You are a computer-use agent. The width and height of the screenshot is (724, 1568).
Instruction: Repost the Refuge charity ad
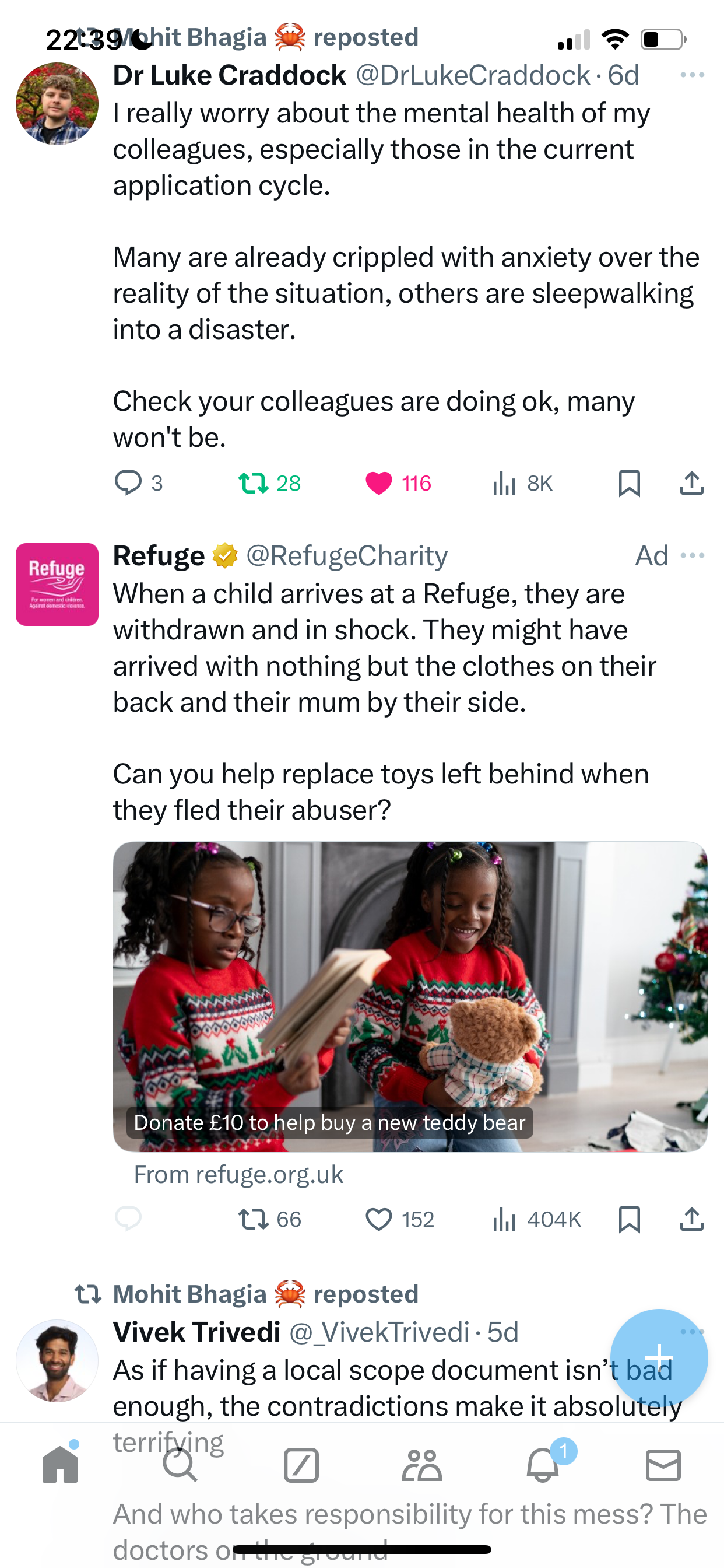point(269,1219)
